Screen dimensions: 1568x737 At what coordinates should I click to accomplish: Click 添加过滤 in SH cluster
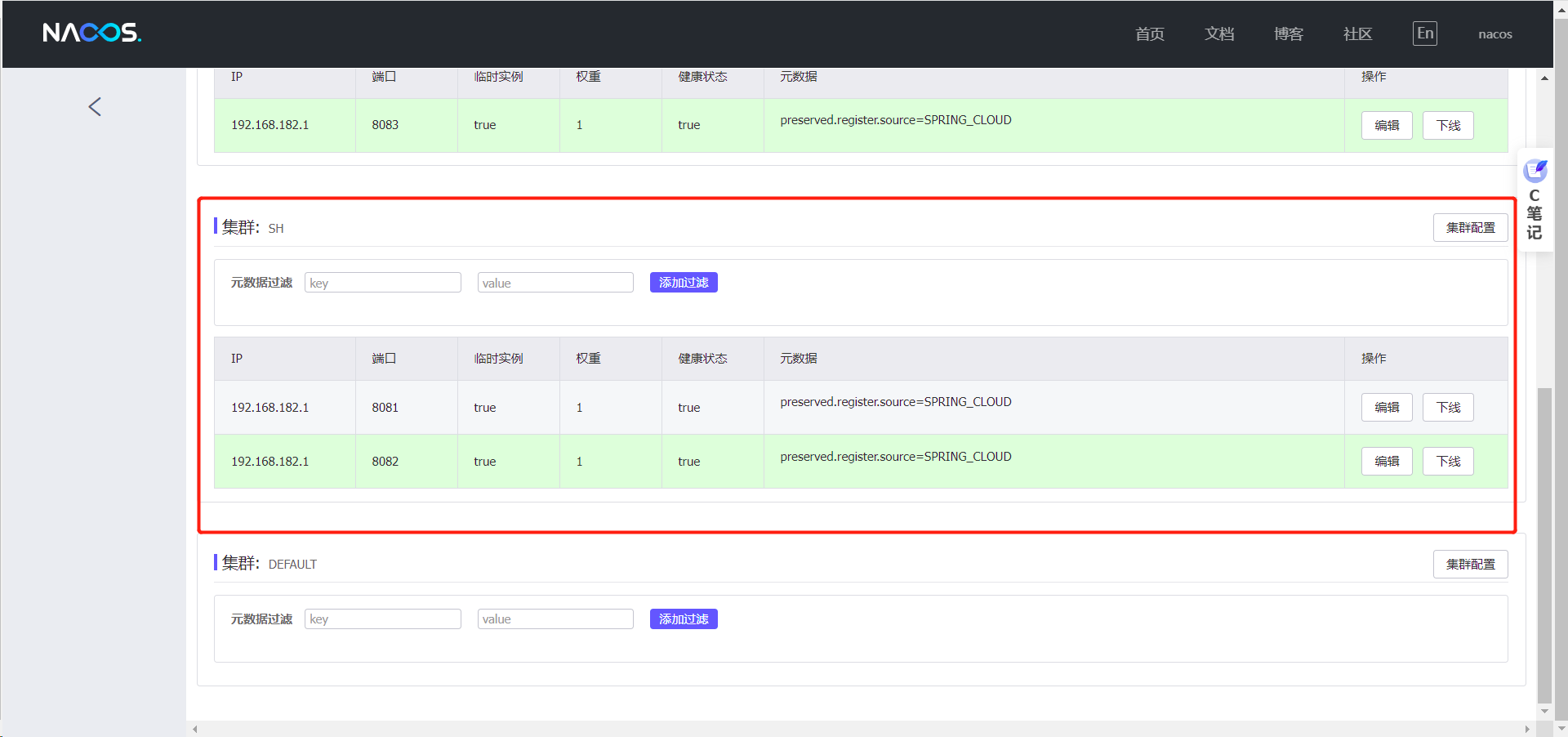(684, 283)
